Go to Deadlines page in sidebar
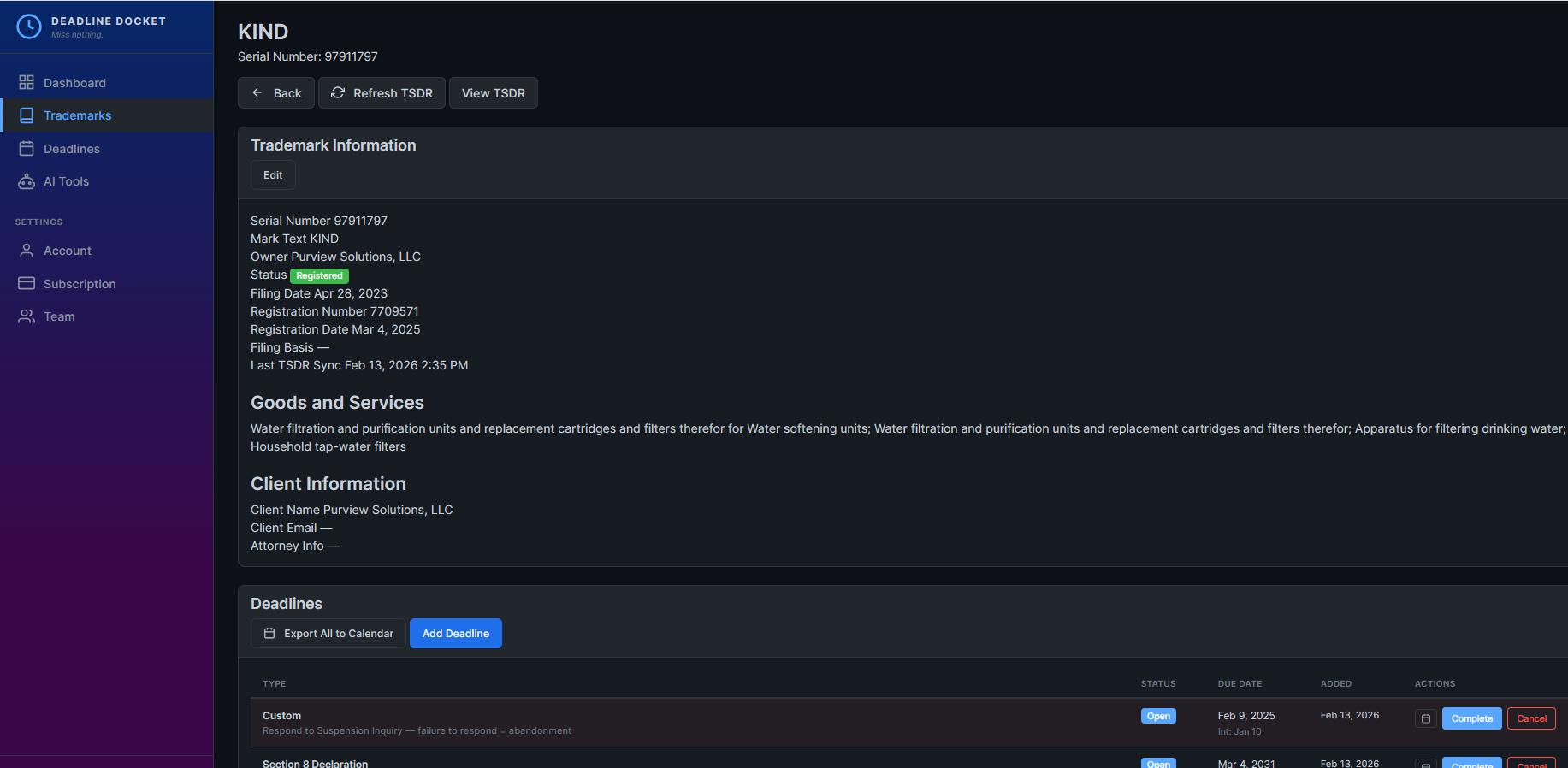Viewport: 1568px width, 768px height. click(71, 149)
